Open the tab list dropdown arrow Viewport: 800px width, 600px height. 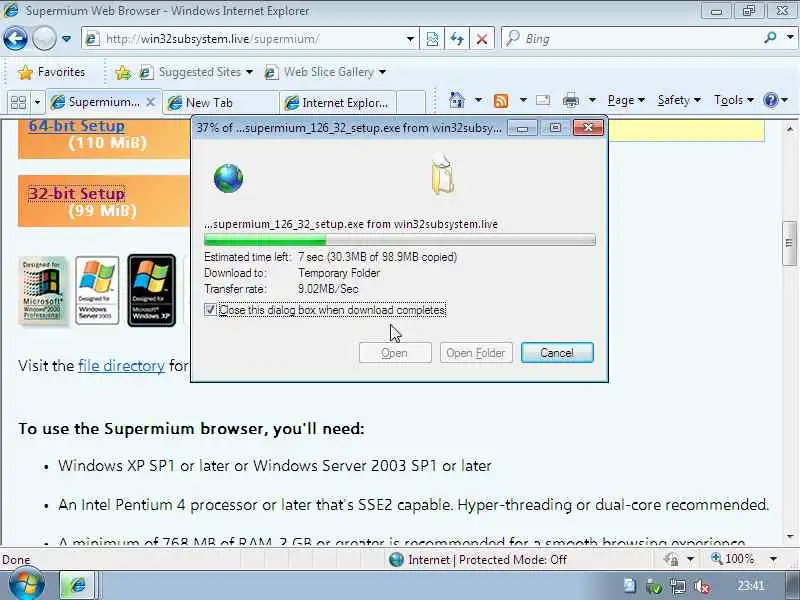tap(37, 103)
